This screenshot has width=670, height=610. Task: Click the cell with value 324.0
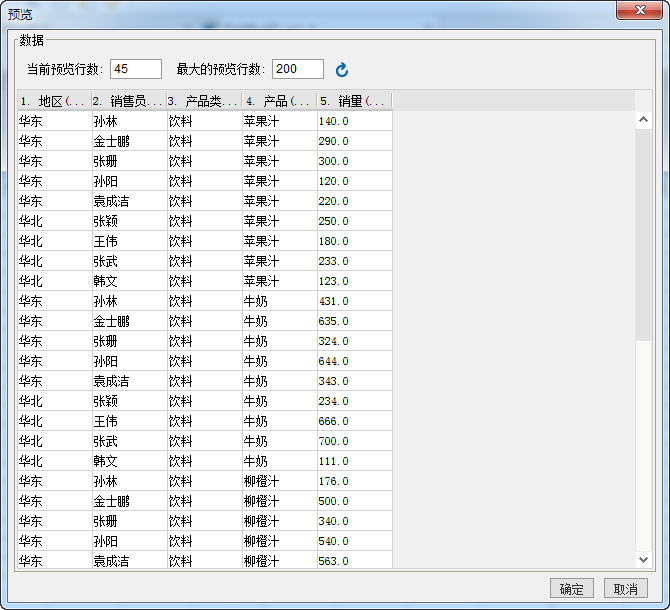[x=355, y=341]
